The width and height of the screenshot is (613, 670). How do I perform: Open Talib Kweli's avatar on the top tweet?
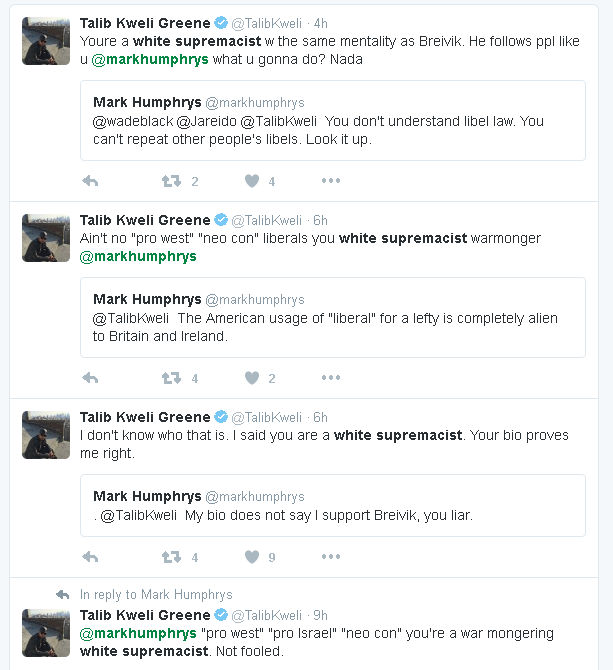click(x=46, y=42)
